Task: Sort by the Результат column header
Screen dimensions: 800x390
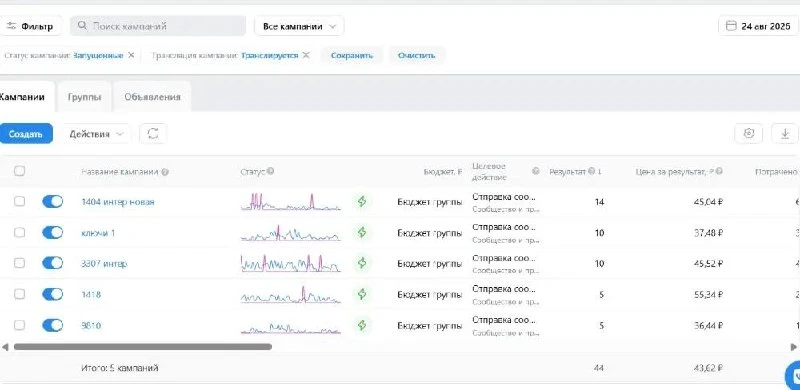Action: point(567,172)
